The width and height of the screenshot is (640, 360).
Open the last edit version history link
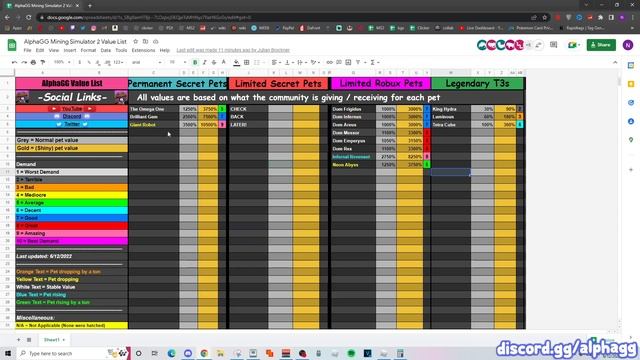(x=233, y=50)
